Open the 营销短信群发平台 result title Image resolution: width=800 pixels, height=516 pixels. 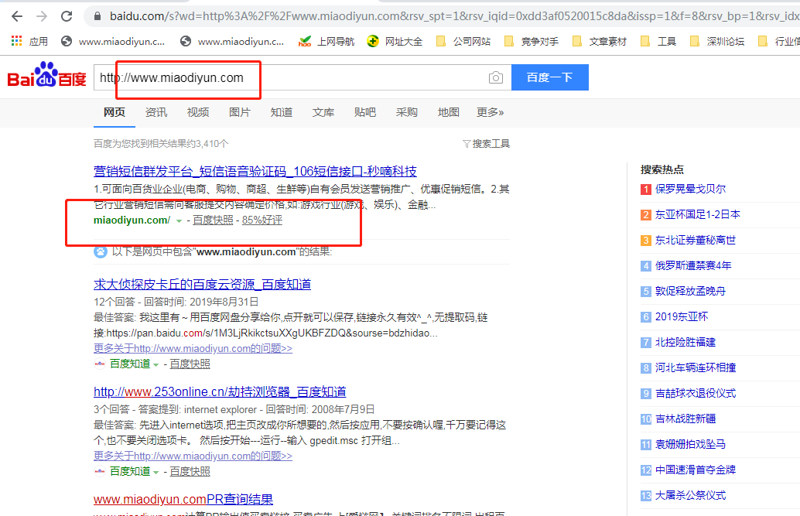pos(255,171)
